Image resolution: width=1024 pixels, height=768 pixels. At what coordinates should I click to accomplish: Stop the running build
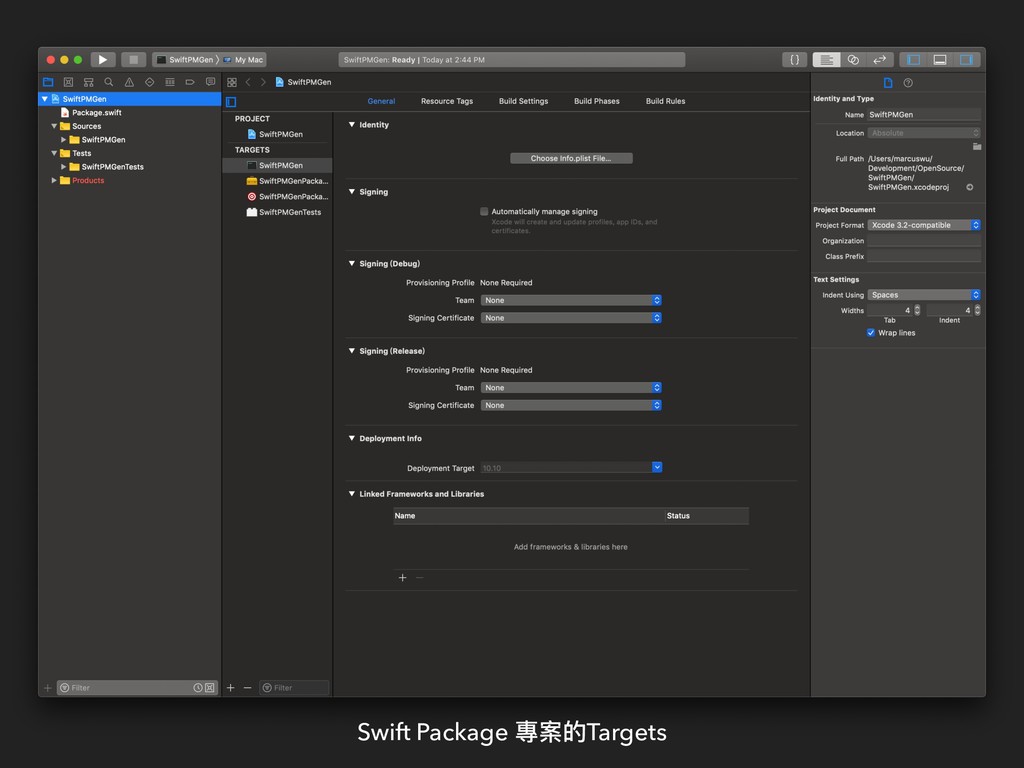click(x=133, y=59)
